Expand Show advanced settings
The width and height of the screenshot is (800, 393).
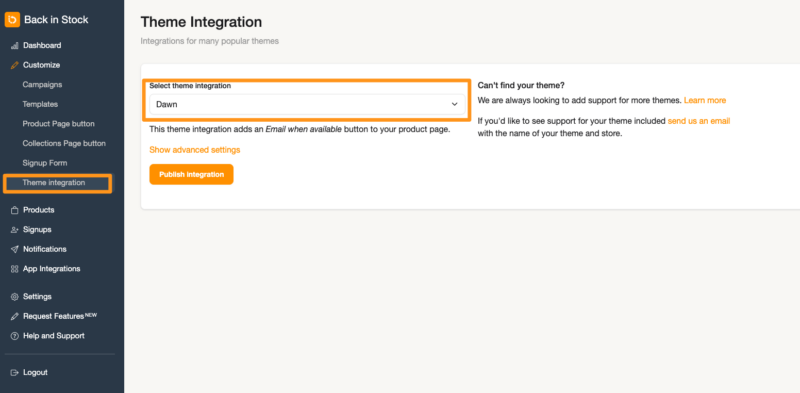click(x=194, y=150)
